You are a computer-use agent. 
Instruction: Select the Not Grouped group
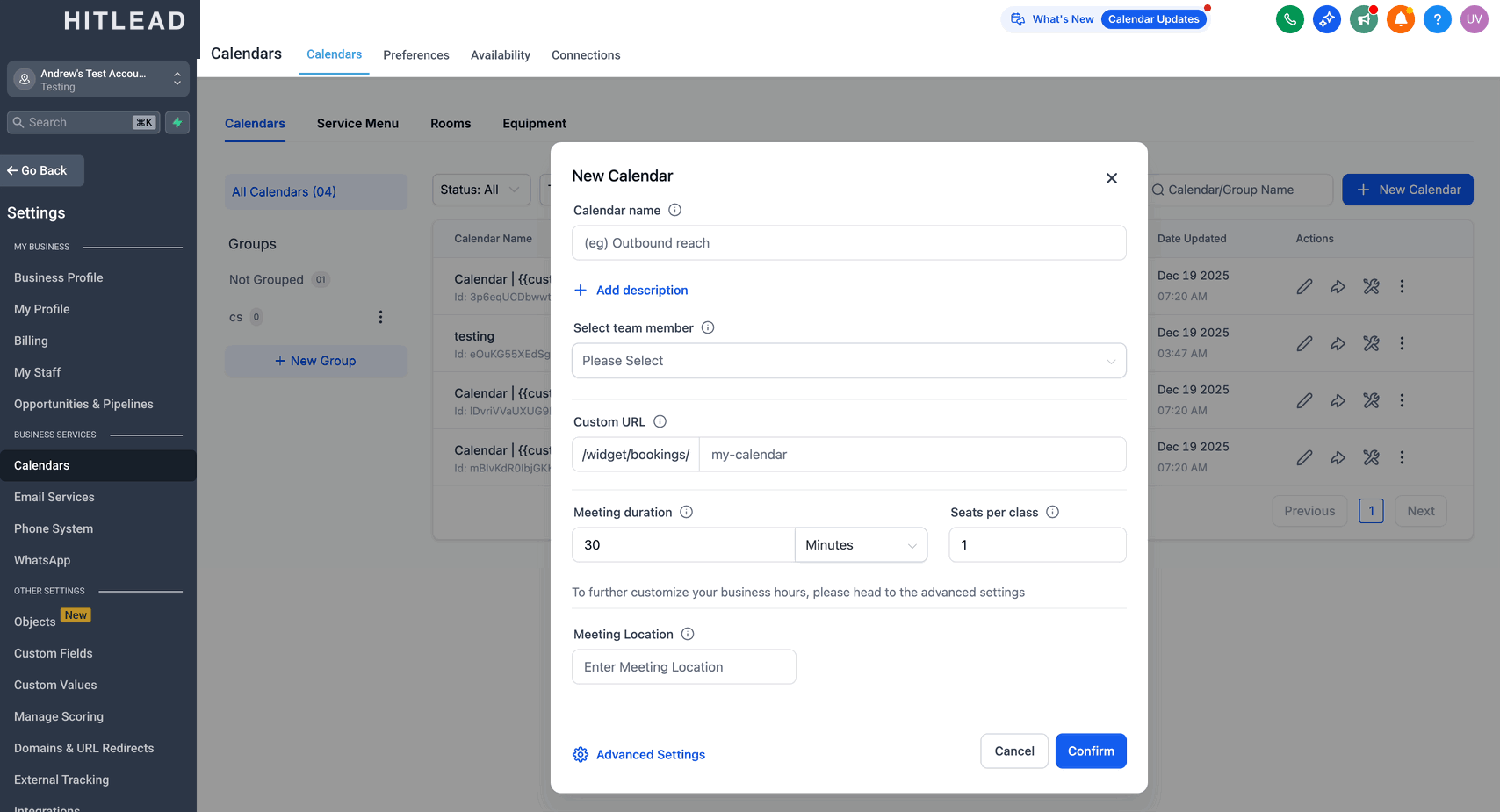pyautogui.click(x=266, y=280)
